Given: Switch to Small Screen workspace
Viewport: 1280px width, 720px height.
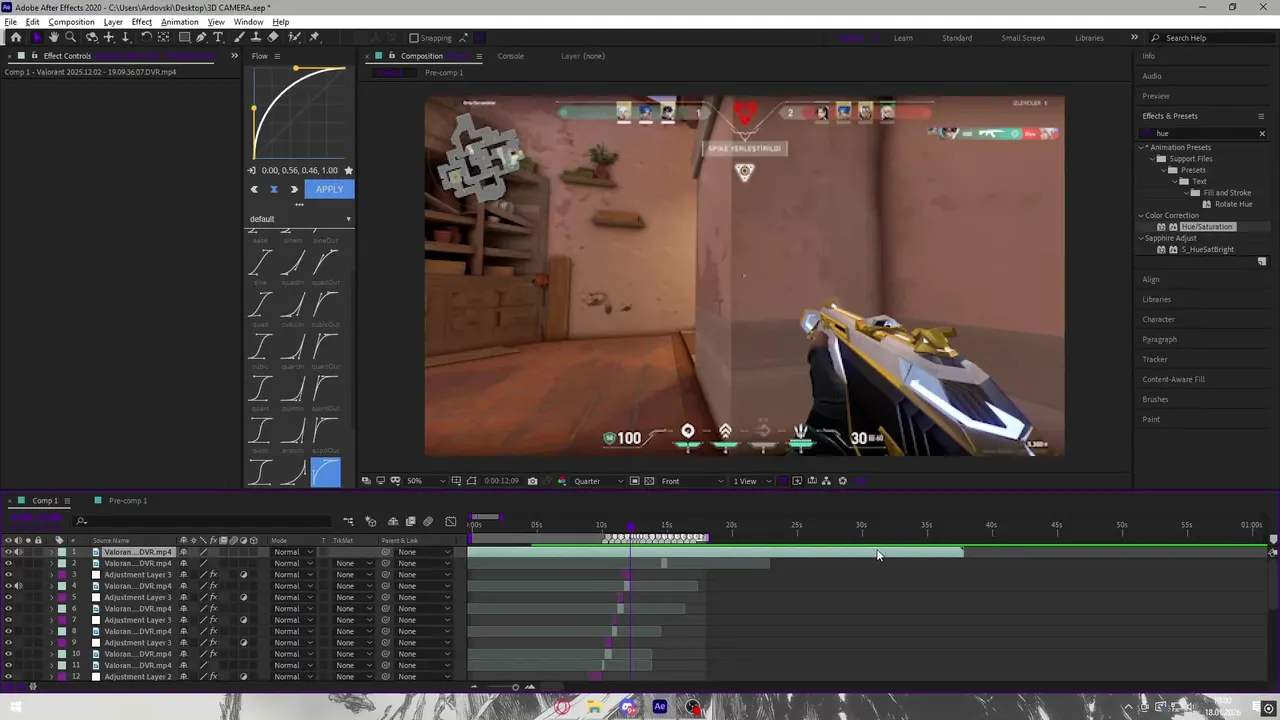Looking at the screenshot, I should [1023, 38].
